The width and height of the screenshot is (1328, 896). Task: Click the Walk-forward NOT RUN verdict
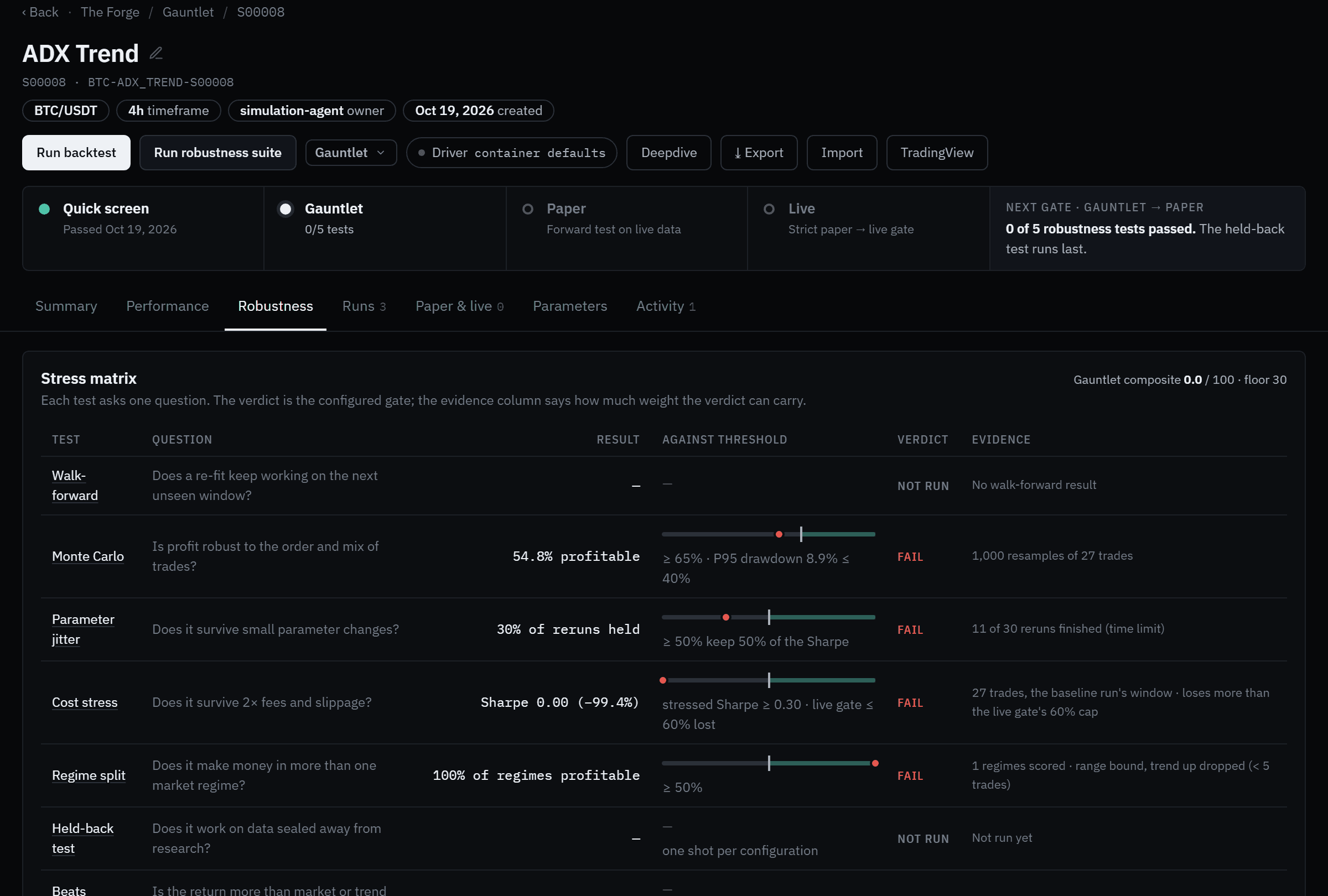pyautogui.click(x=923, y=486)
